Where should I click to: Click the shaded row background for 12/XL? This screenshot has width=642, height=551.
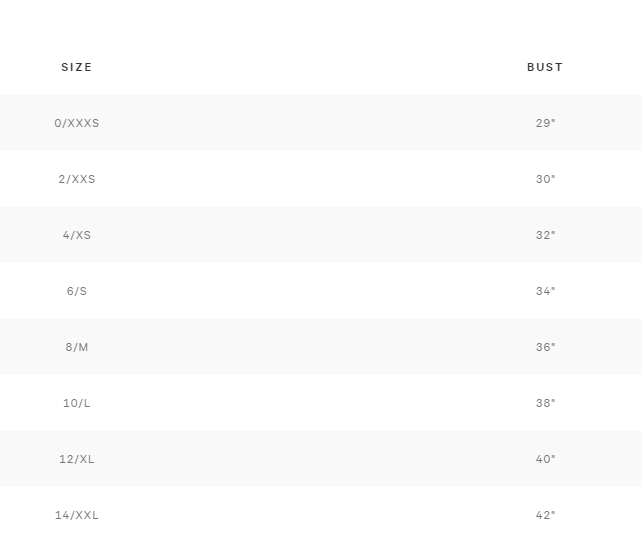[x=310, y=459]
